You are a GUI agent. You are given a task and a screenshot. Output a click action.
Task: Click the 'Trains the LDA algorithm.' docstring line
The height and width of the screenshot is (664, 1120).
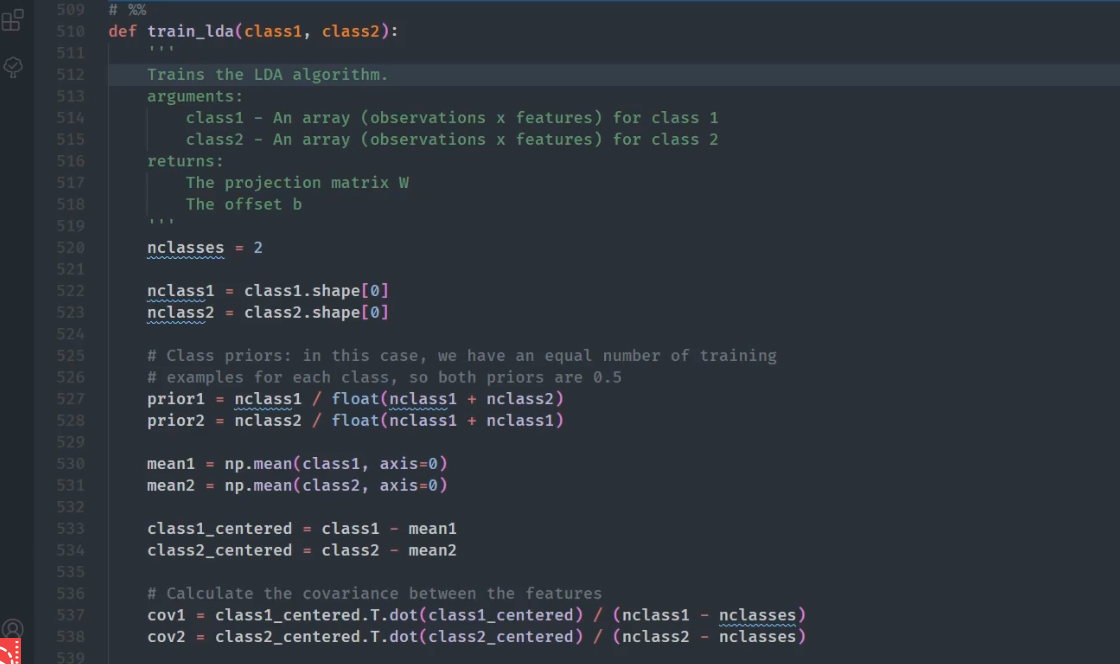coord(267,75)
